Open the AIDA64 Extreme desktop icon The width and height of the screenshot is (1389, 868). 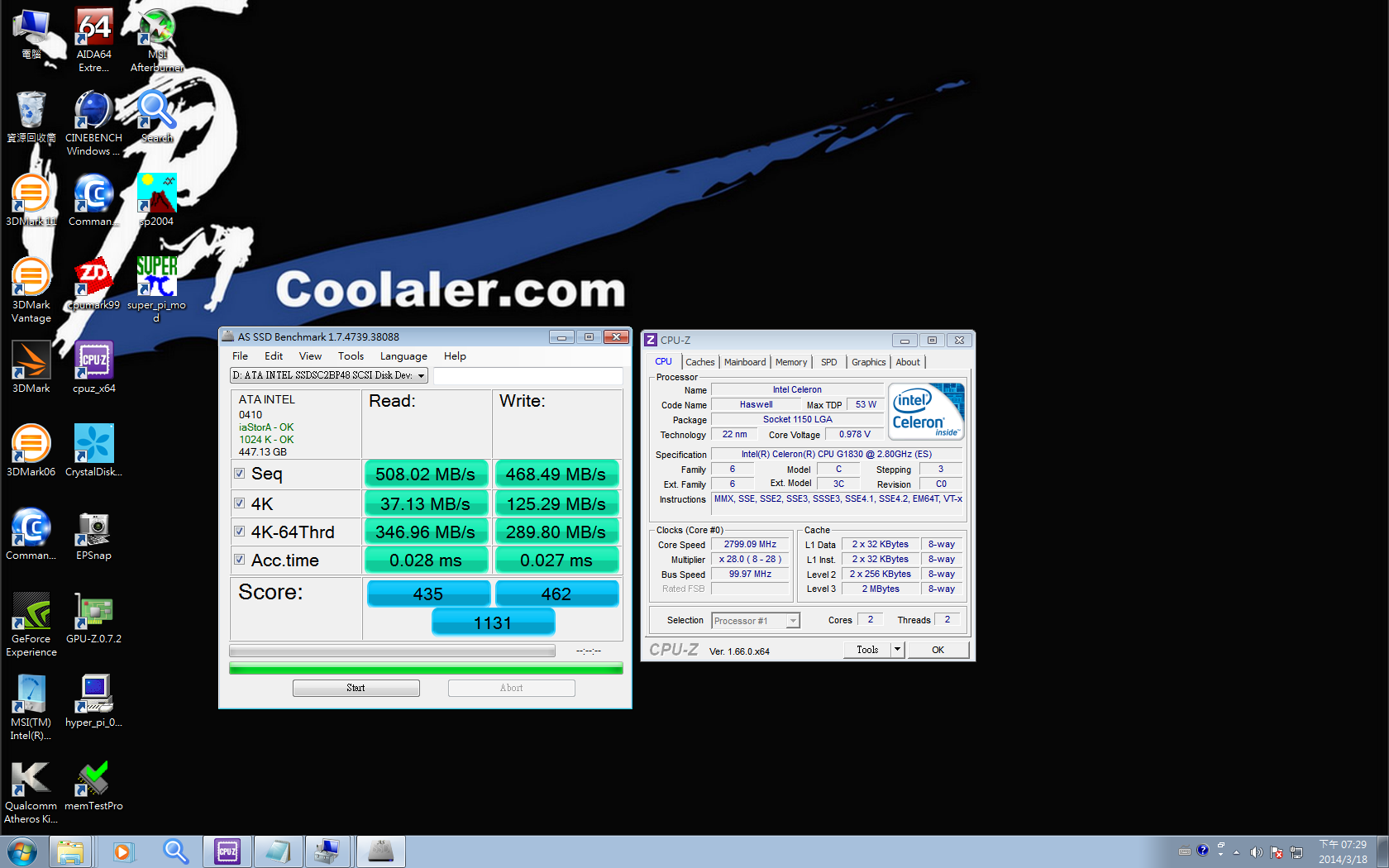93,40
